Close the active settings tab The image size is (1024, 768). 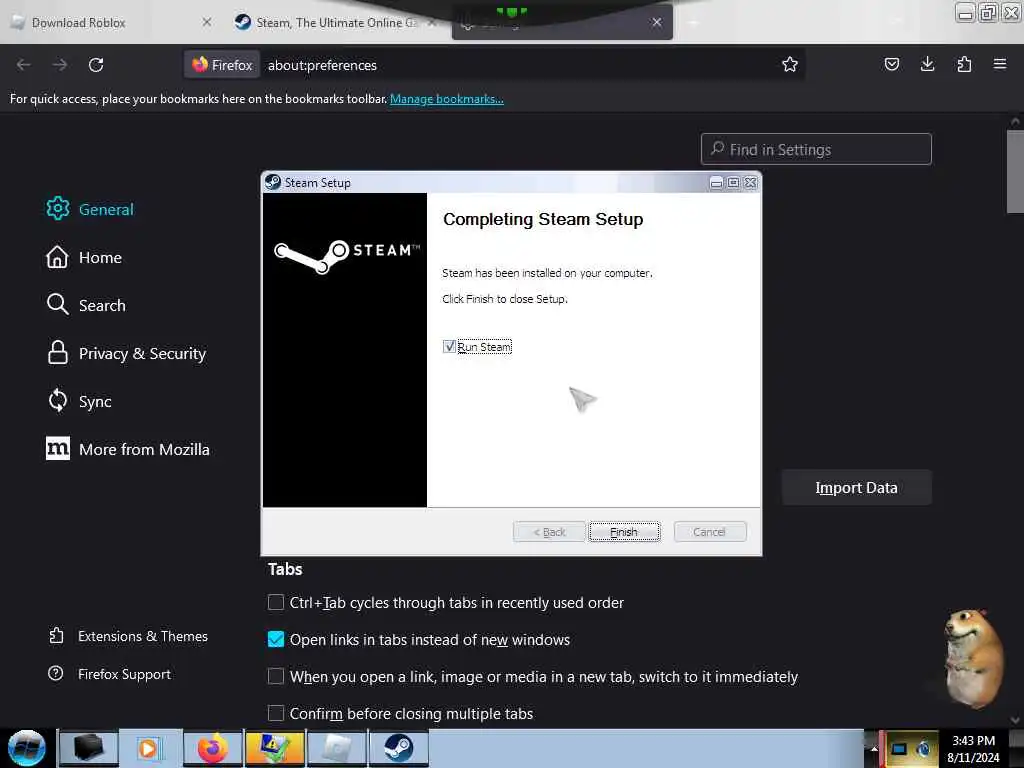click(x=656, y=22)
